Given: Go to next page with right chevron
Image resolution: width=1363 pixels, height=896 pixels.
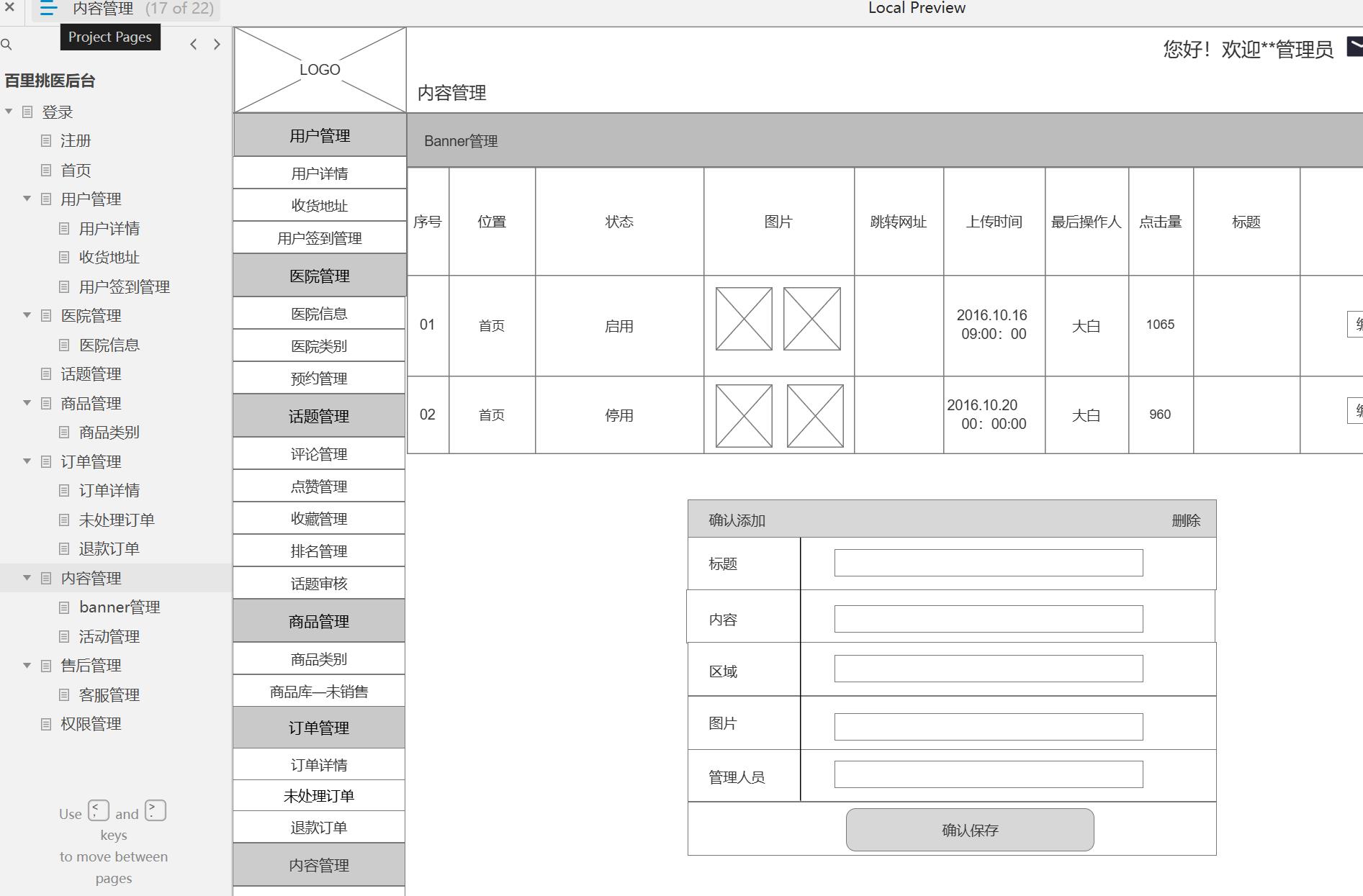Looking at the screenshot, I should [x=217, y=45].
